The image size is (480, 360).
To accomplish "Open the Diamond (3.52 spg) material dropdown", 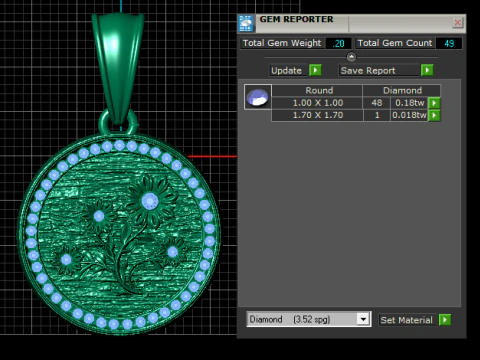I will (x=363, y=319).
